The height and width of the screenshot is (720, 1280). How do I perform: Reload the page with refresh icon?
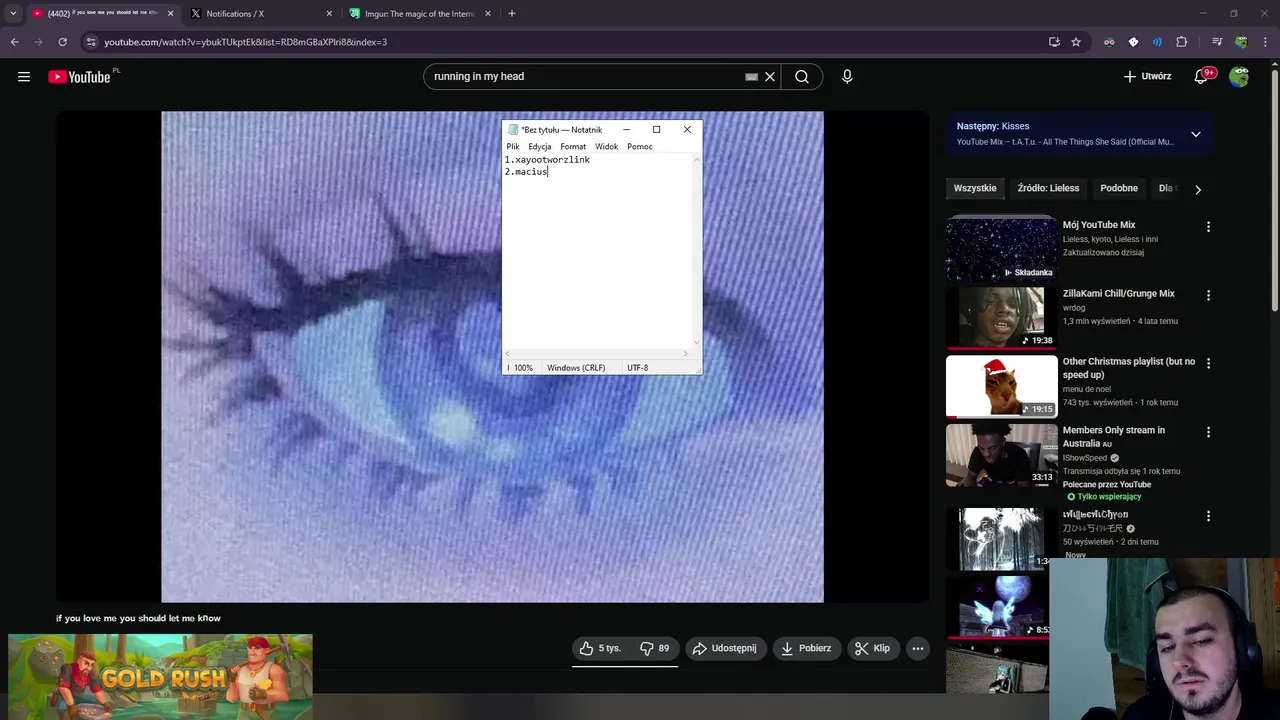click(62, 42)
